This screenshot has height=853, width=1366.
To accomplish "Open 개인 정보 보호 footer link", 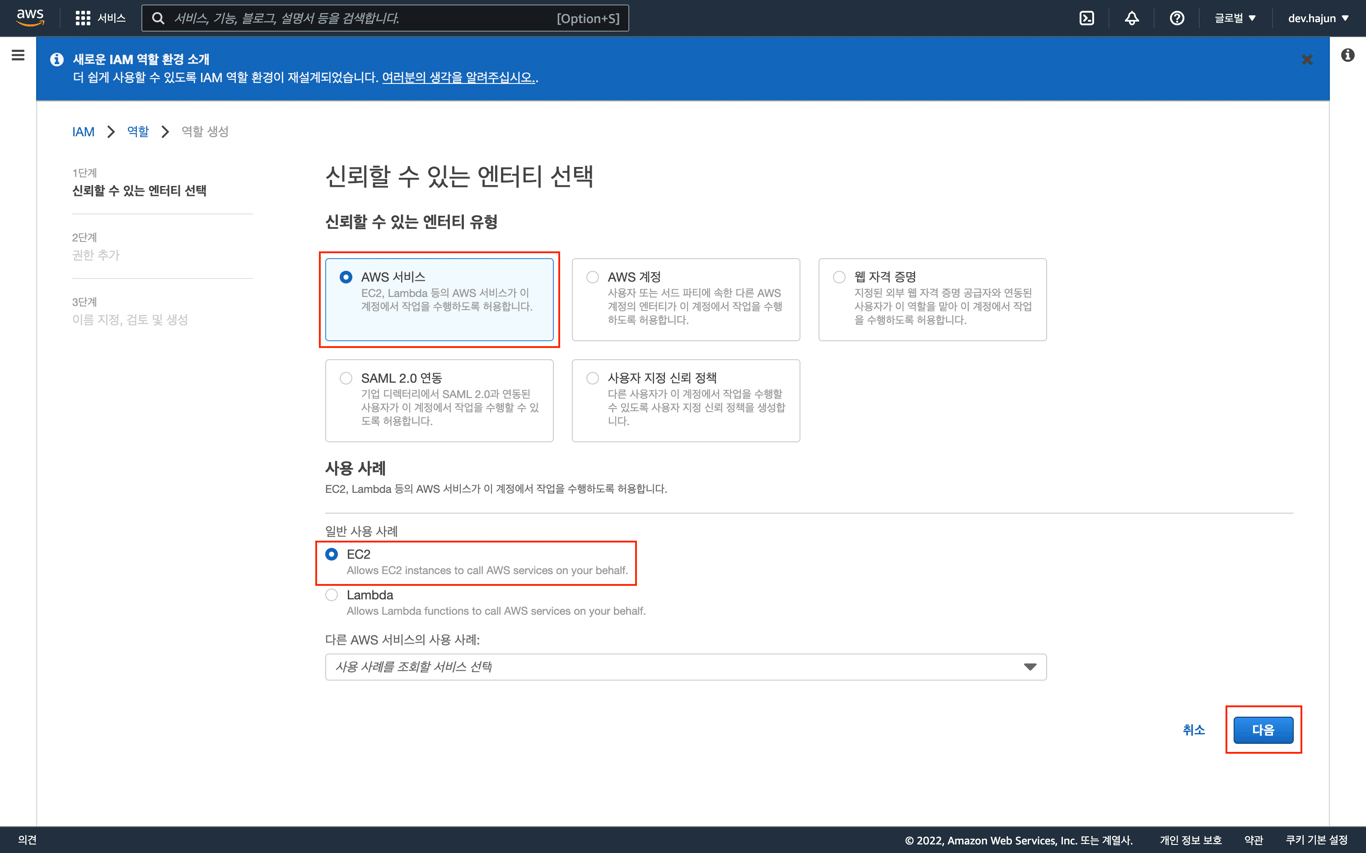I will pyautogui.click(x=1190, y=840).
